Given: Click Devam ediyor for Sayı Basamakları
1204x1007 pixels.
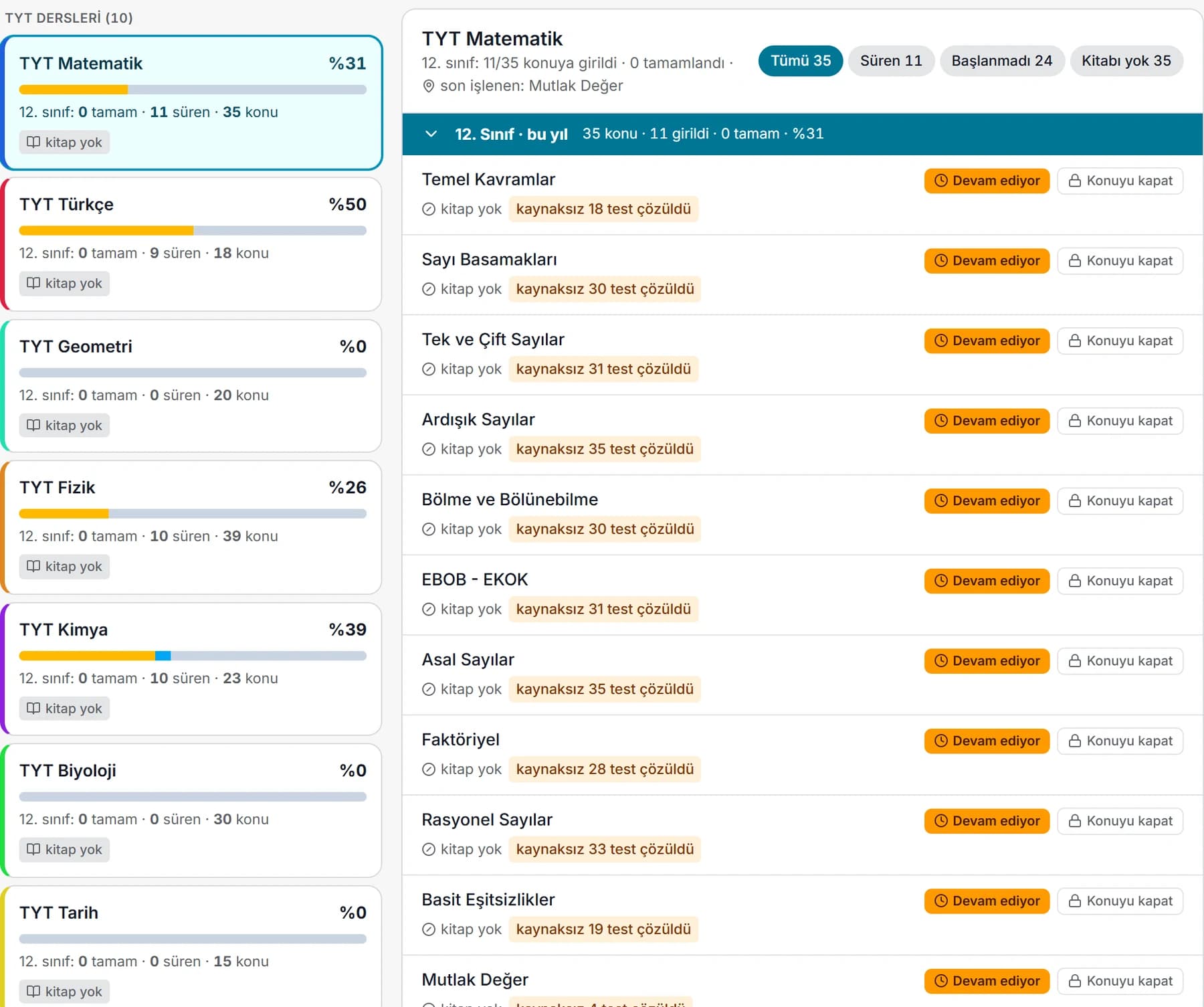Looking at the screenshot, I should pyautogui.click(x=987, y=261).
